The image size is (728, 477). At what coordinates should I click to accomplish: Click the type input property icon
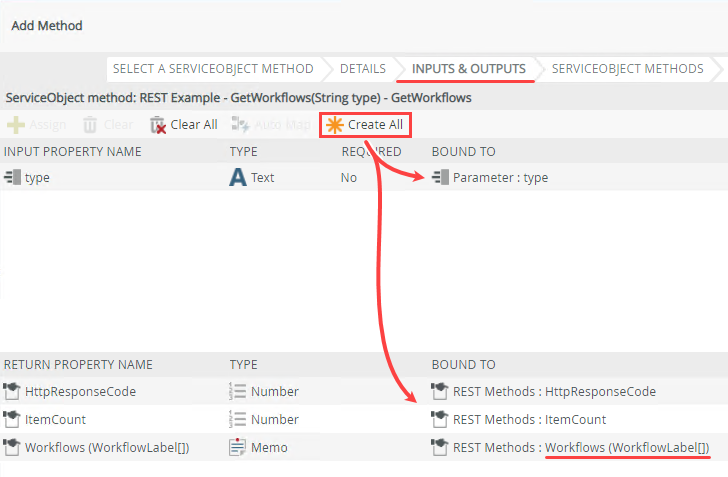click(x=13, y=177)
